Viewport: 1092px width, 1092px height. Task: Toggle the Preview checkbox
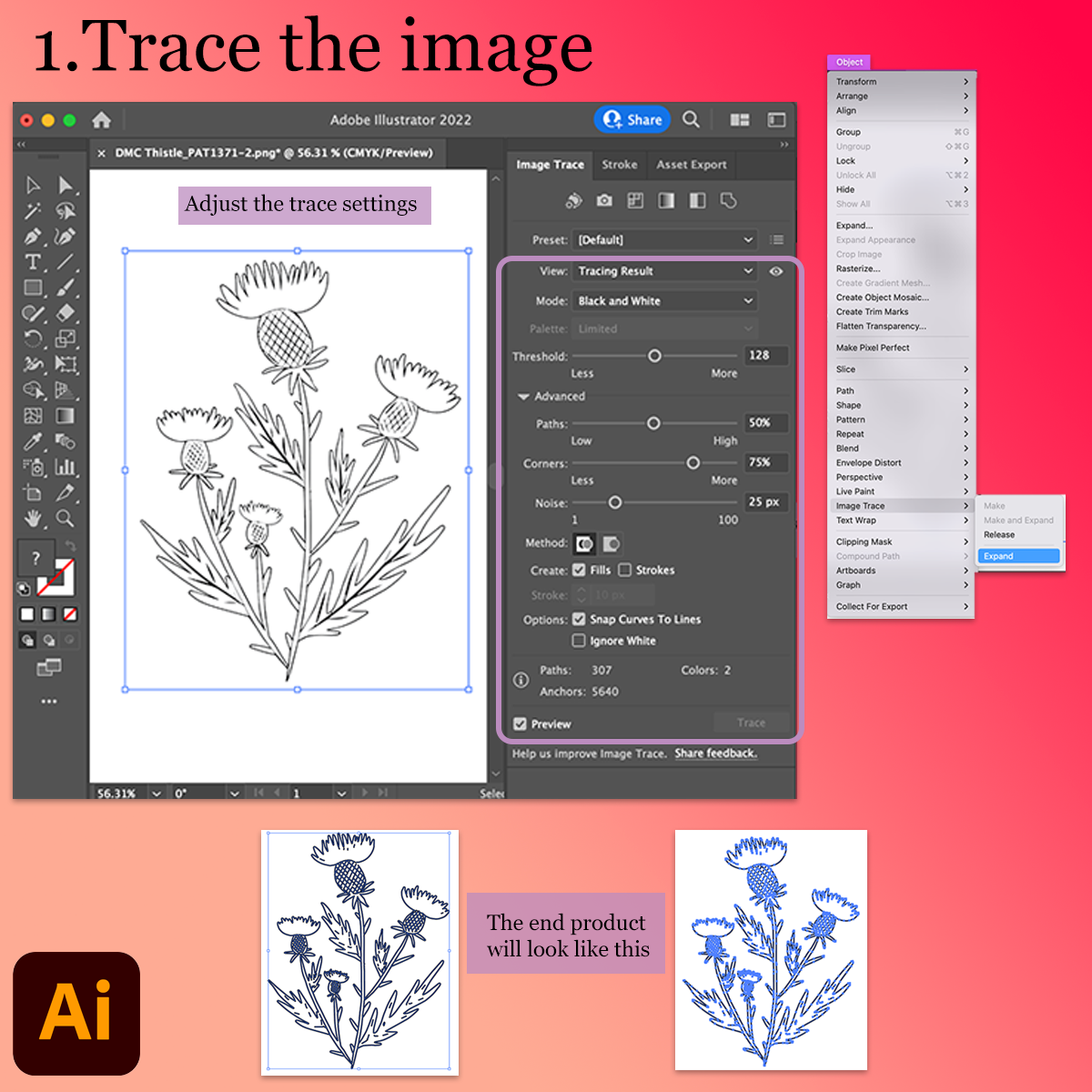click(520, 723)
